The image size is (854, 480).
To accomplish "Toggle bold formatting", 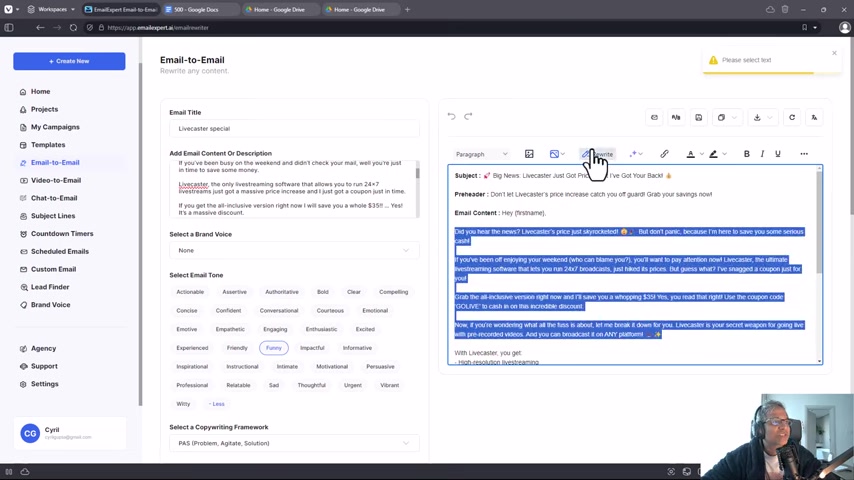I will (x=747, y=154).
